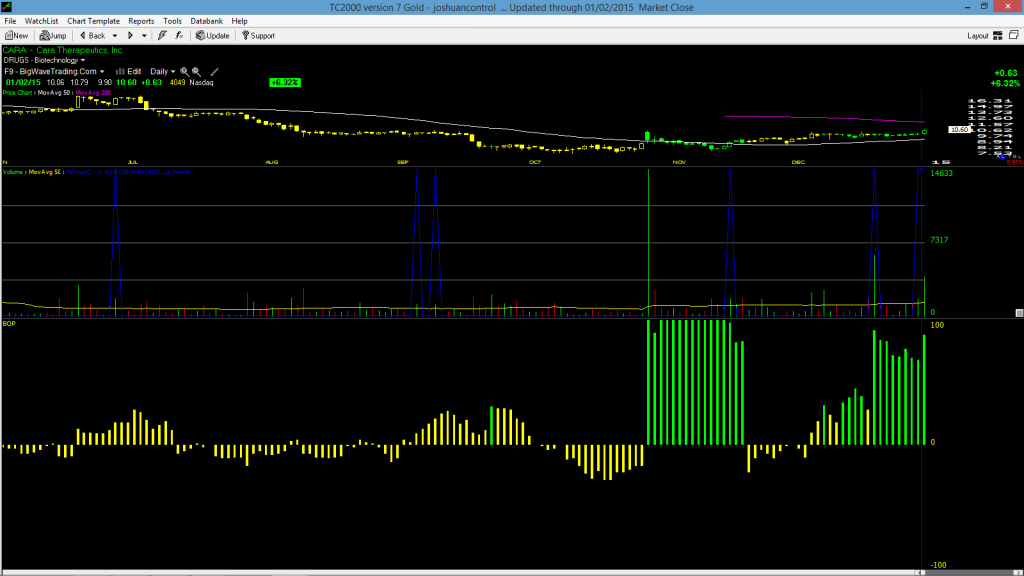Open the WatchList menu
Image resolution: width=1024 pixels, height=576 pixels.
41,21
